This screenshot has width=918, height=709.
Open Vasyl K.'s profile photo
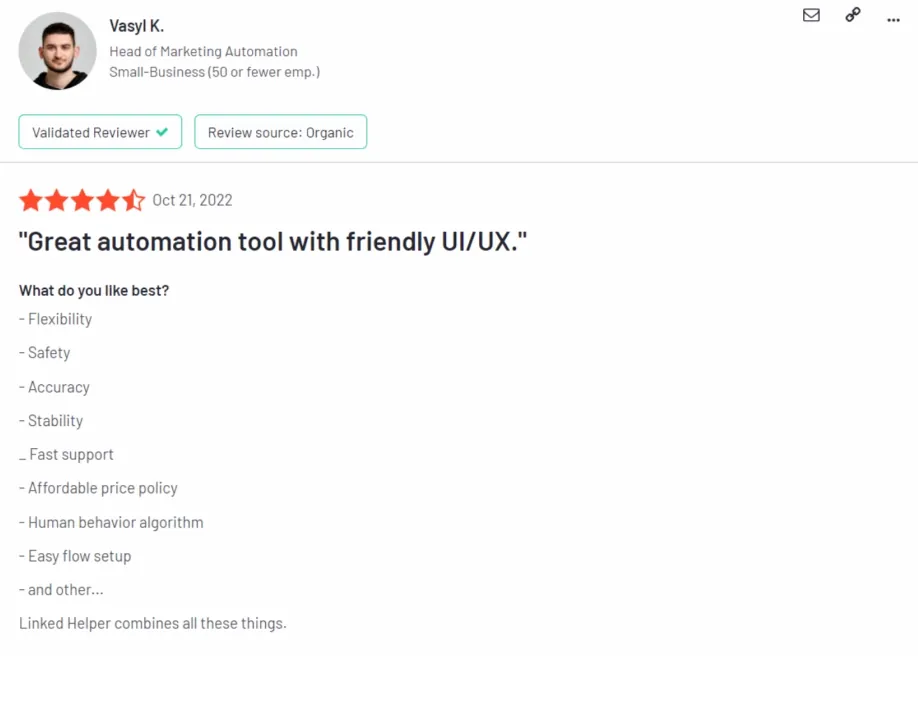point(57,50)
